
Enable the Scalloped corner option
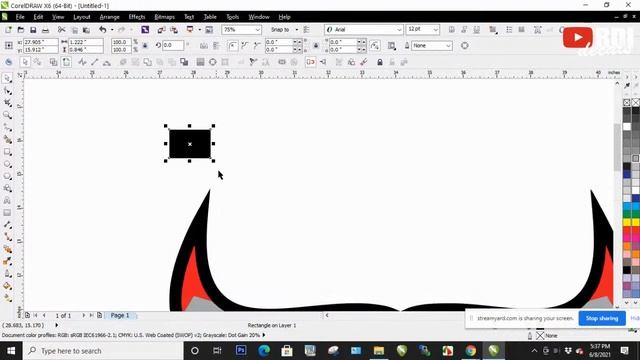[244, 46]
